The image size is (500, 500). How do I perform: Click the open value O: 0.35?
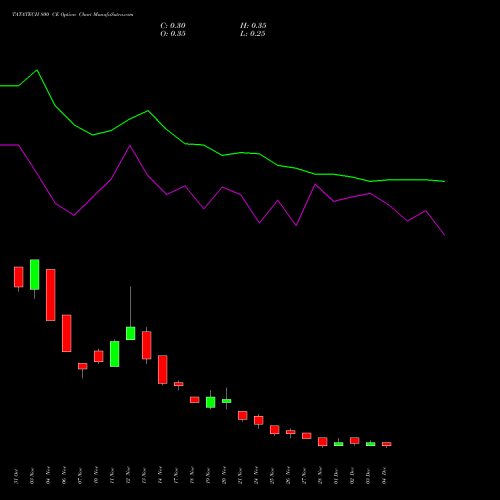173,34
